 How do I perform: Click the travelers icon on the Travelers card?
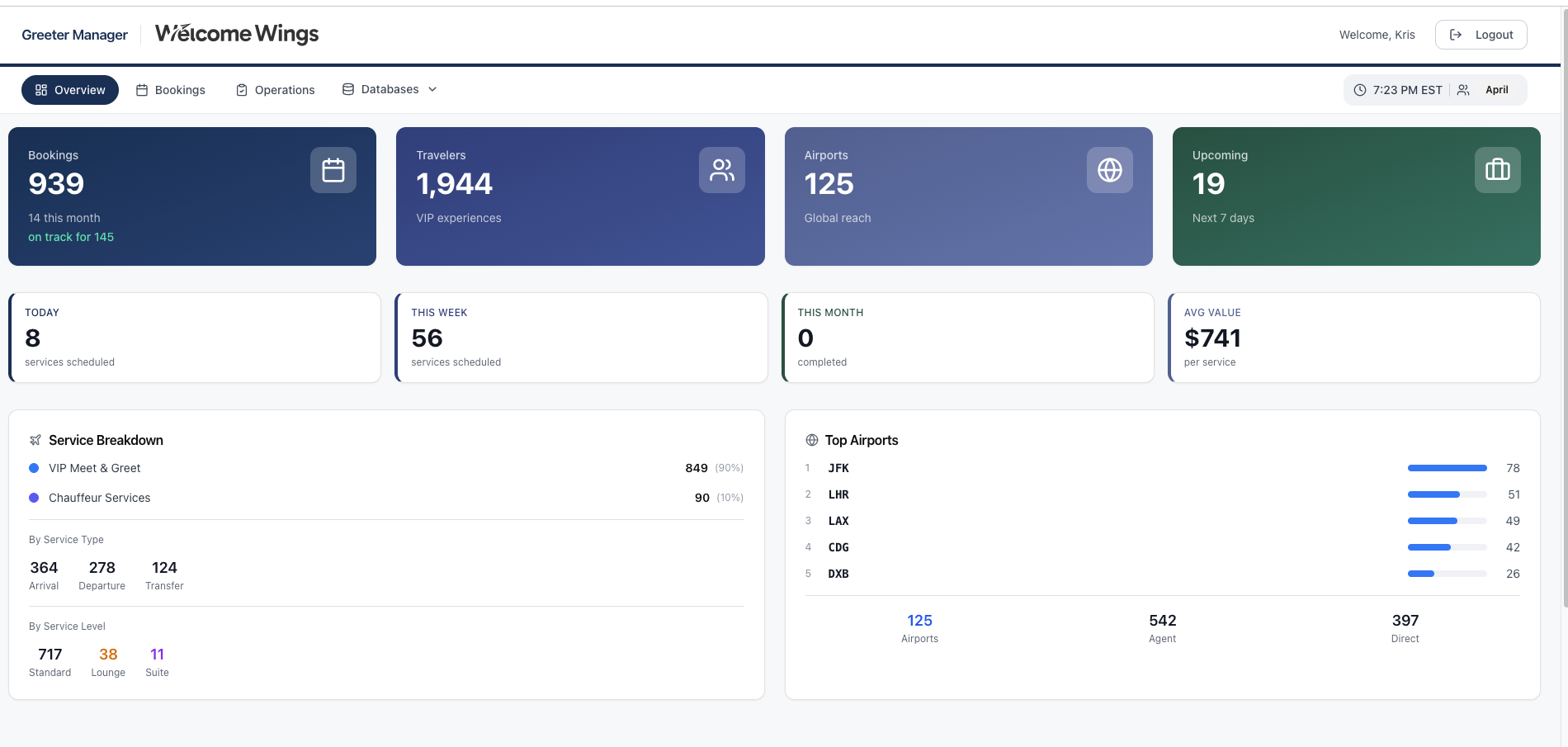click(721, 170)
